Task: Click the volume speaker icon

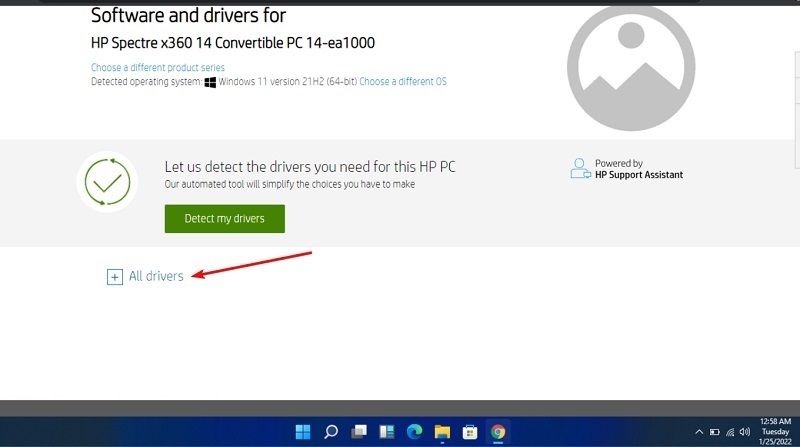Action: point(745,432)
